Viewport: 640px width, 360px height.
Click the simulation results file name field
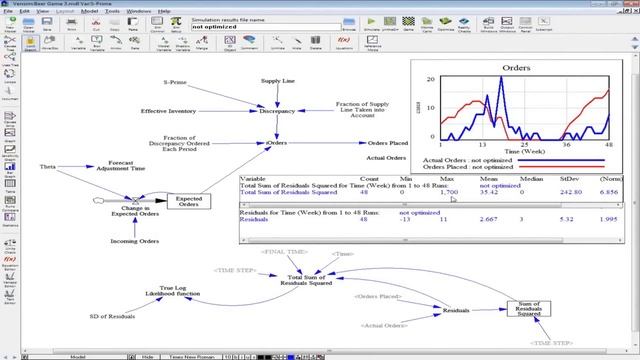tap(266, 27)
